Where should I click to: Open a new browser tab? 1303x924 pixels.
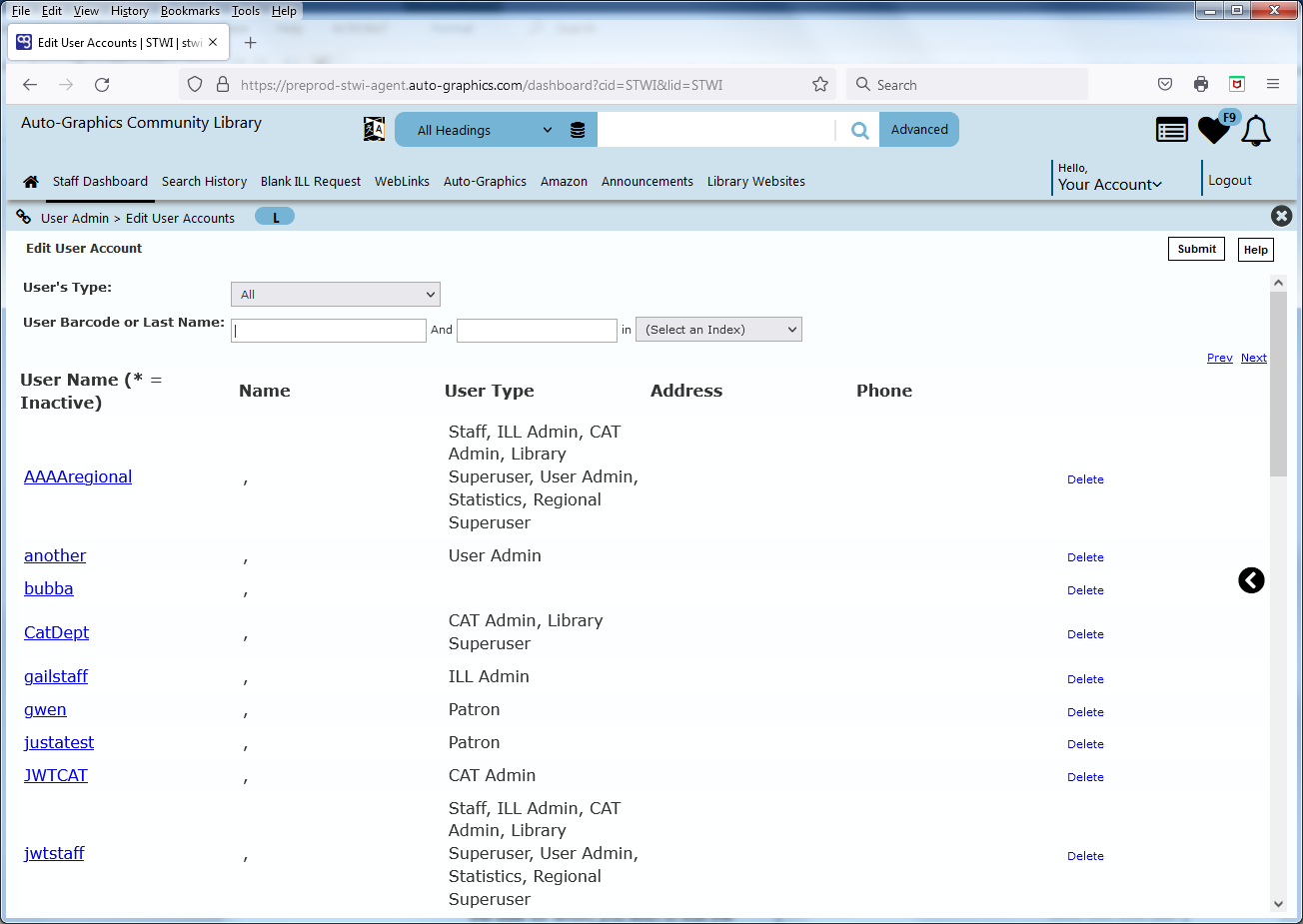tap(251, 43)
